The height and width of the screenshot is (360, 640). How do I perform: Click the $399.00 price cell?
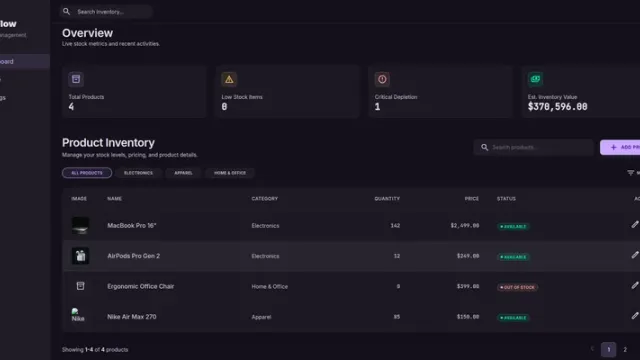(x=468, y=286)
